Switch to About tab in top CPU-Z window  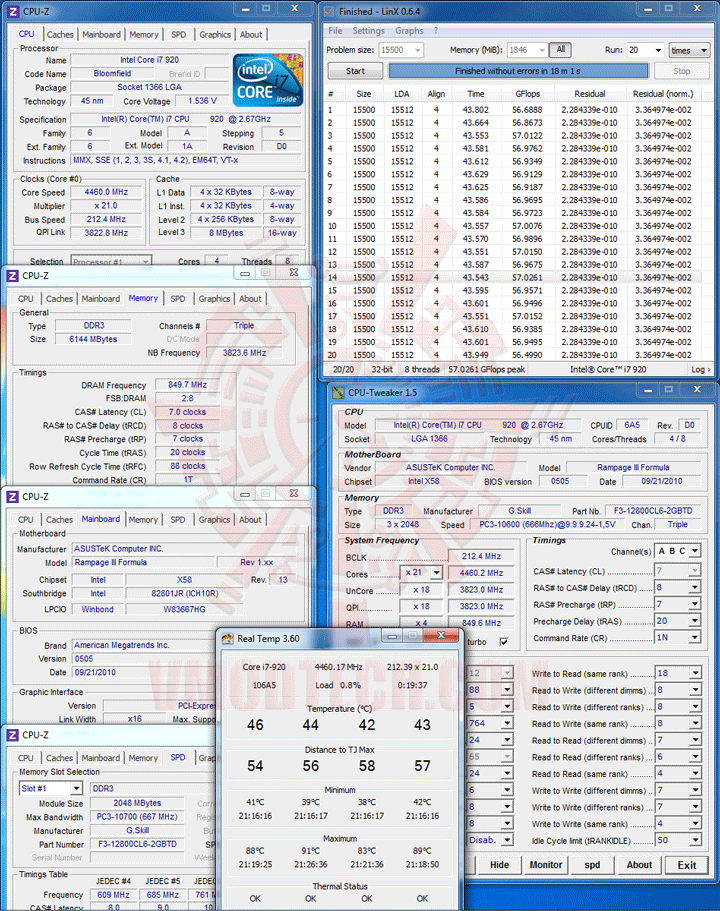251,35
